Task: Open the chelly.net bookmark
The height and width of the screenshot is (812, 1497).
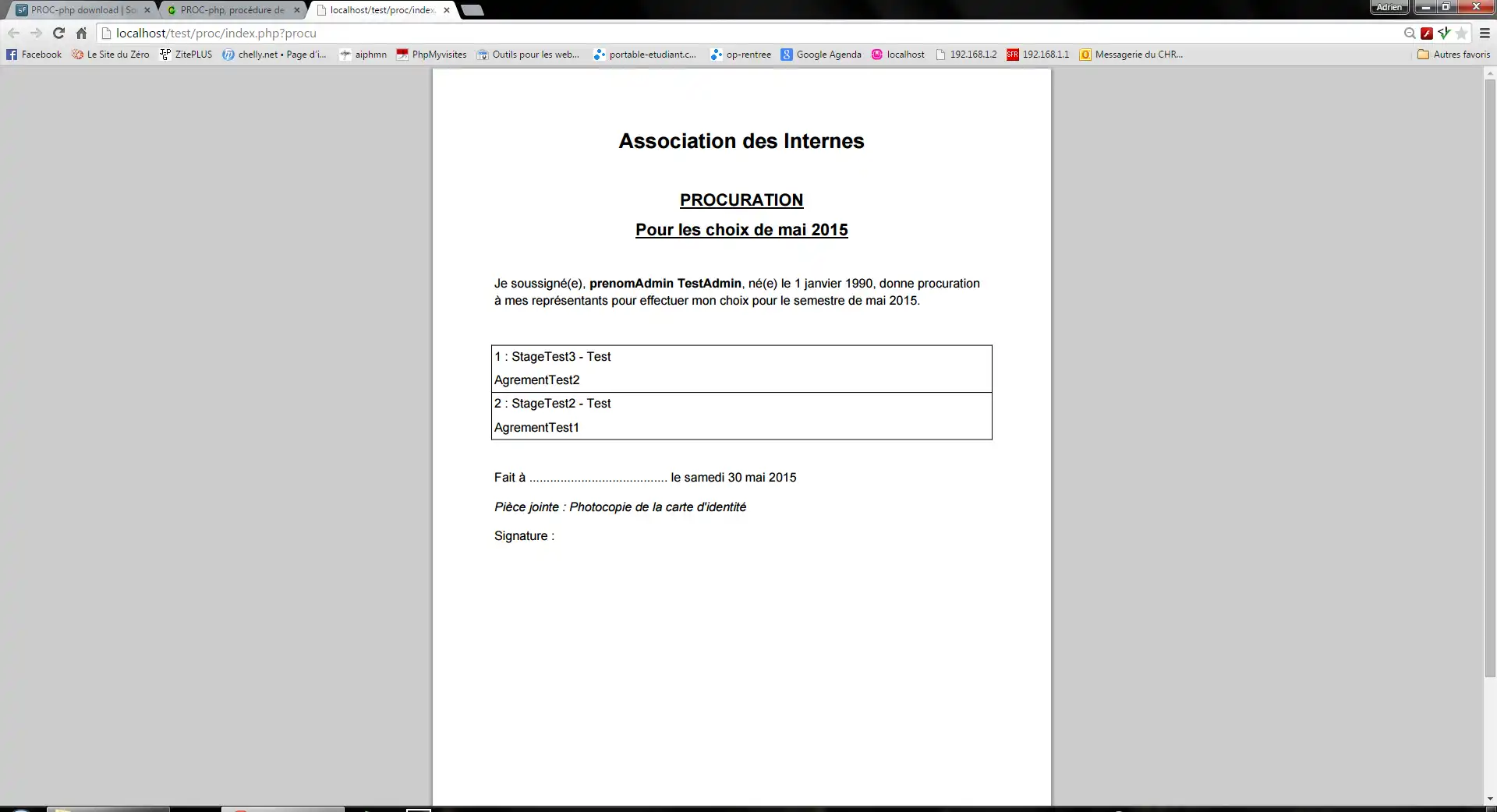Action: click(274, 55)
